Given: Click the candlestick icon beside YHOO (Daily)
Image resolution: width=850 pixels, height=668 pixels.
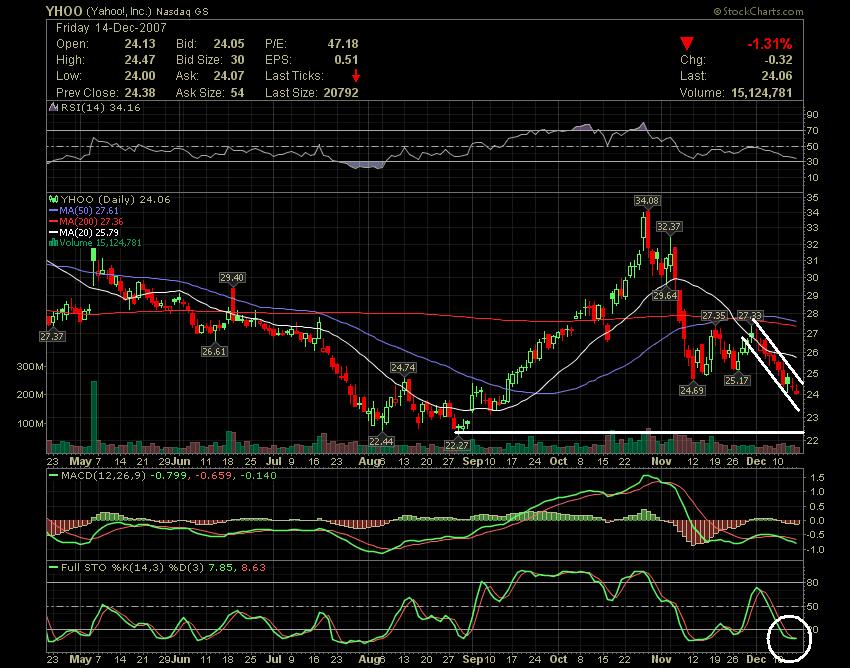Looking at the screenshot, I should pyautogui.click(x=53, y=200).
